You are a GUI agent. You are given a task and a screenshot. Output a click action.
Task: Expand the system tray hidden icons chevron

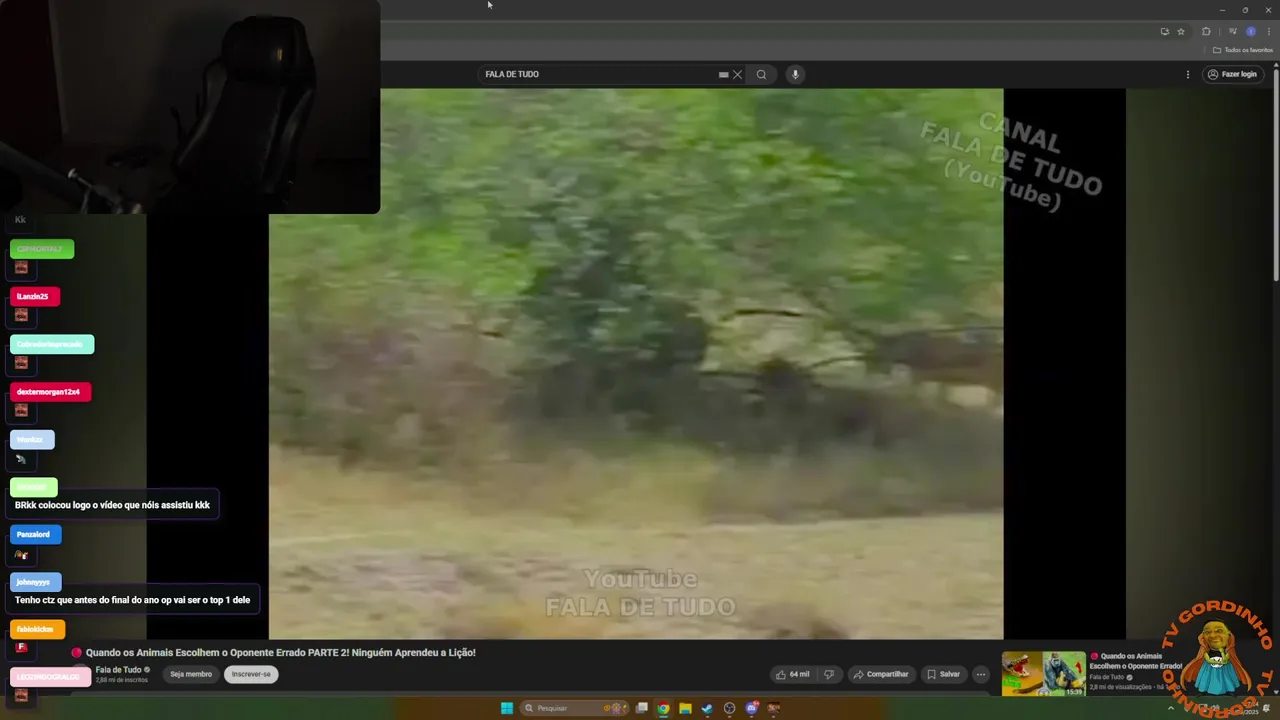click(x=1171, y=708)
